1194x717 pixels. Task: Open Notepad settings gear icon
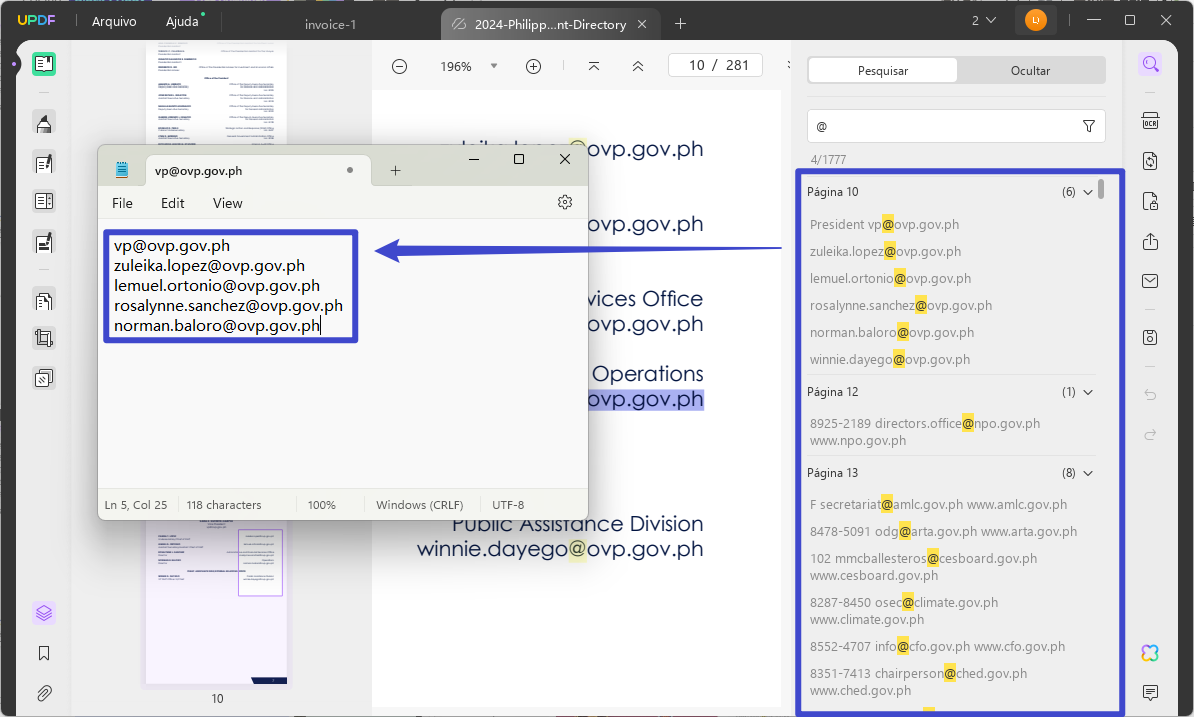[x=565, y=202]
